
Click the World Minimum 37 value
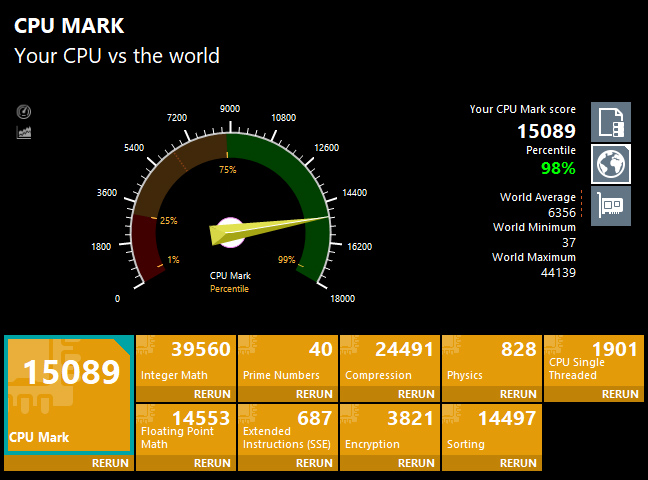[569, 243]
